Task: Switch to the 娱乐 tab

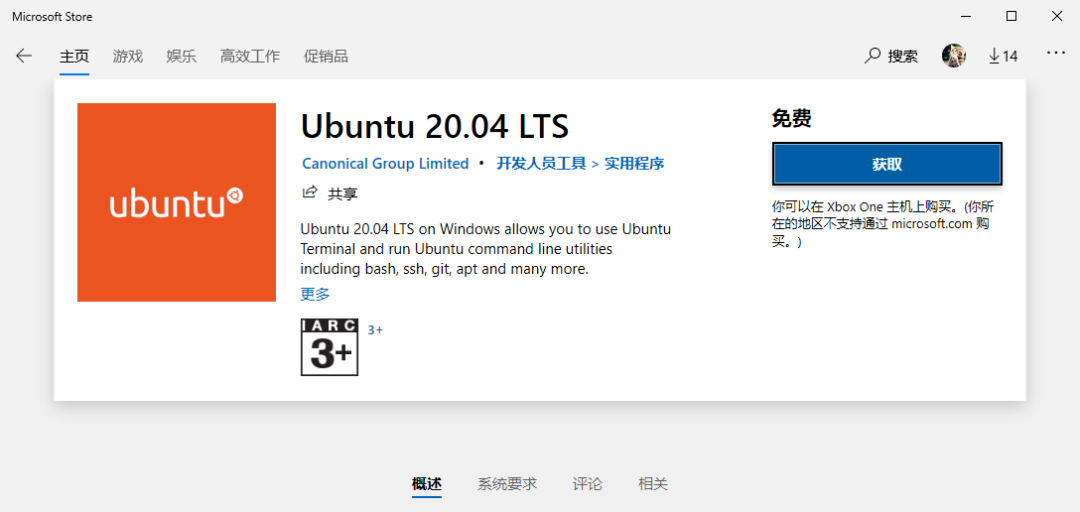Action: (x=181, y=57)
